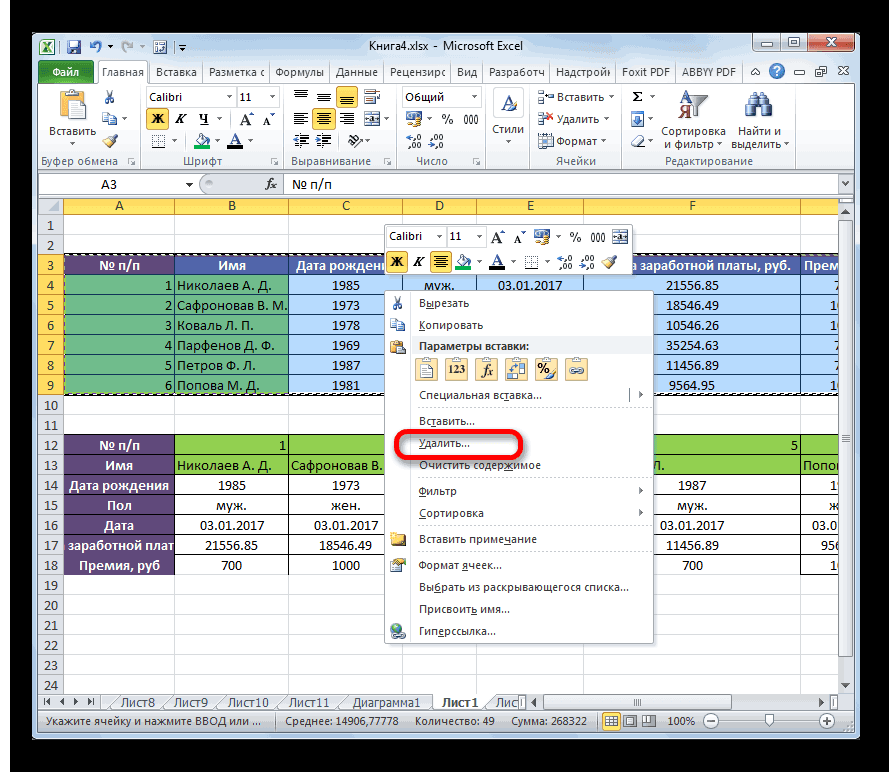Choose the Paste Formulas (fx) option

point(487,369)
